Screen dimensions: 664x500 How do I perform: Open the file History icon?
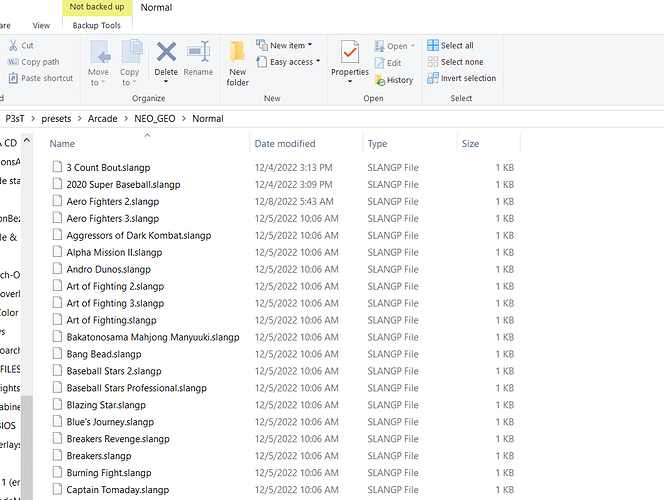[x=380, y=80]
